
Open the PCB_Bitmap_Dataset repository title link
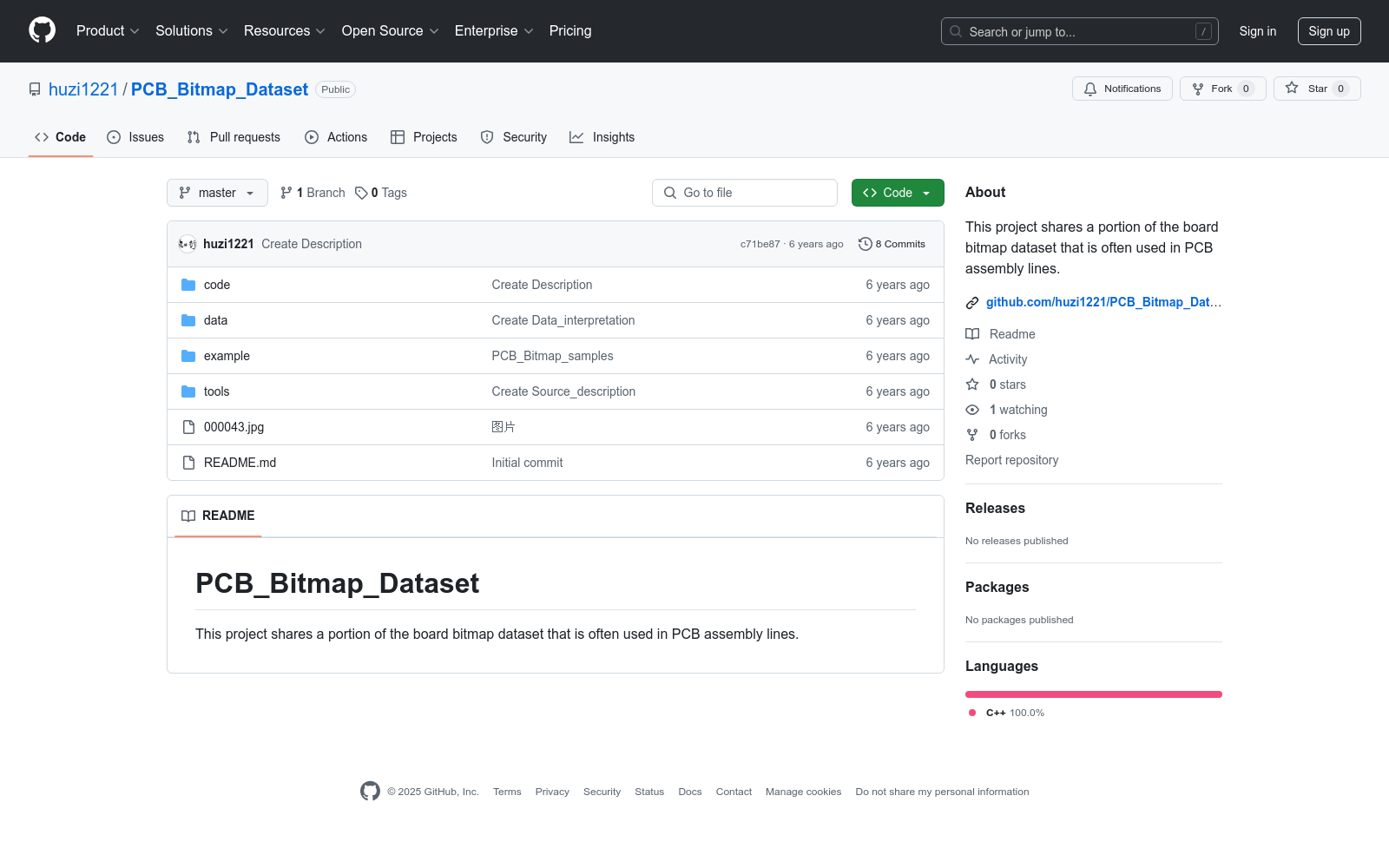(x=220, y=89)
